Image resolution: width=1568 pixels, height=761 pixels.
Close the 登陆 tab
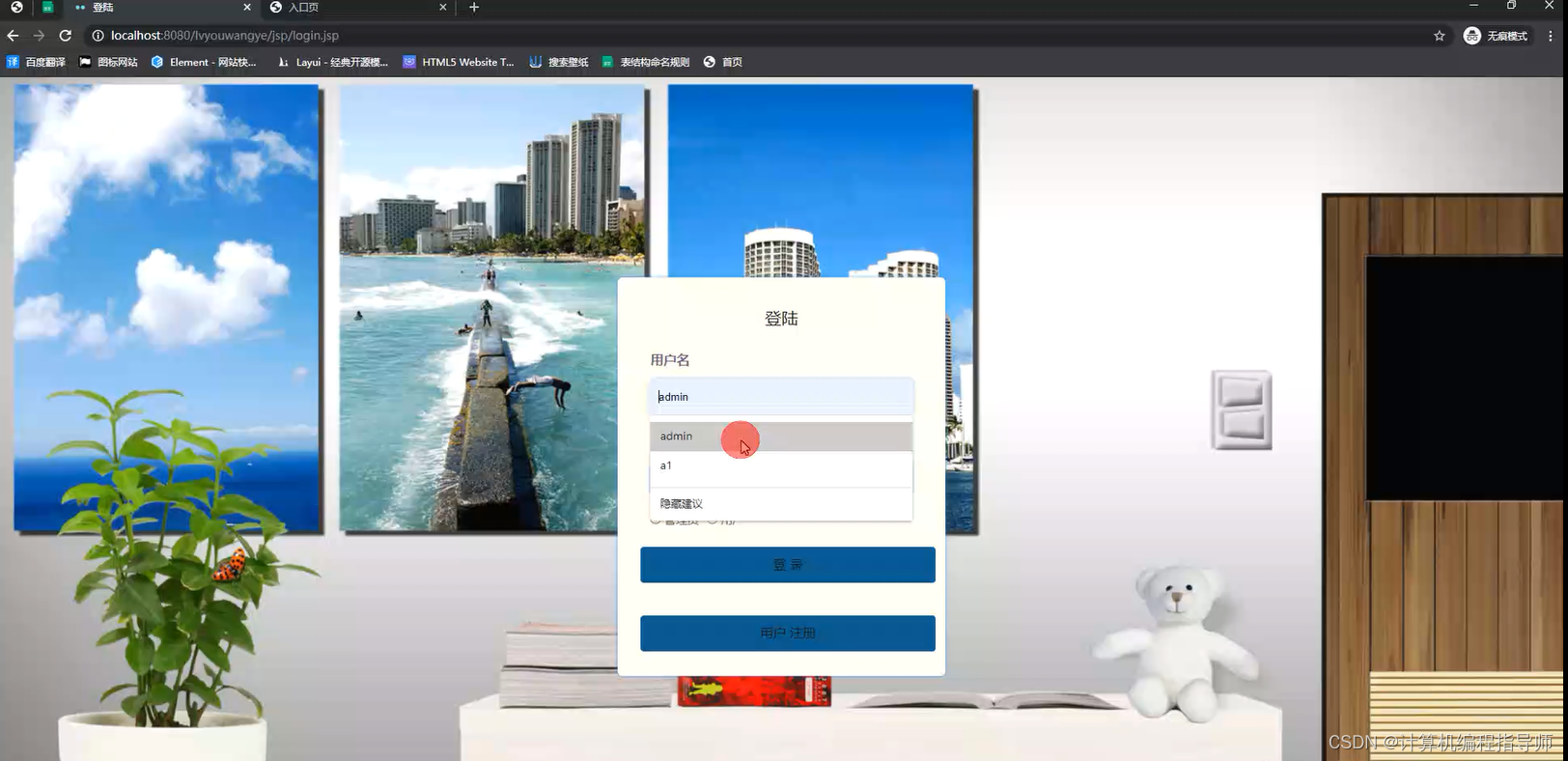(x=247, y=7)
